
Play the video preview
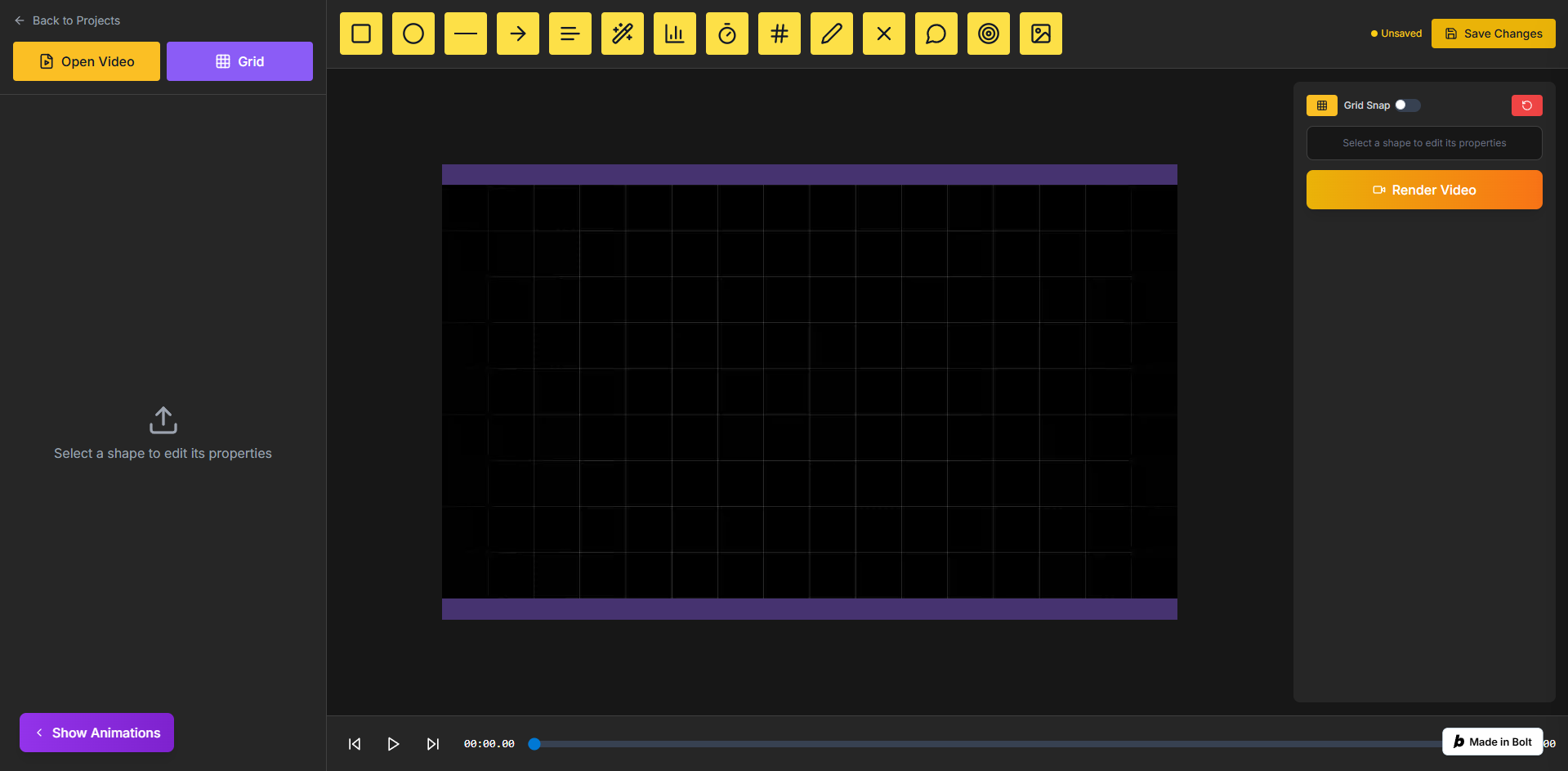tap(393, 744)
